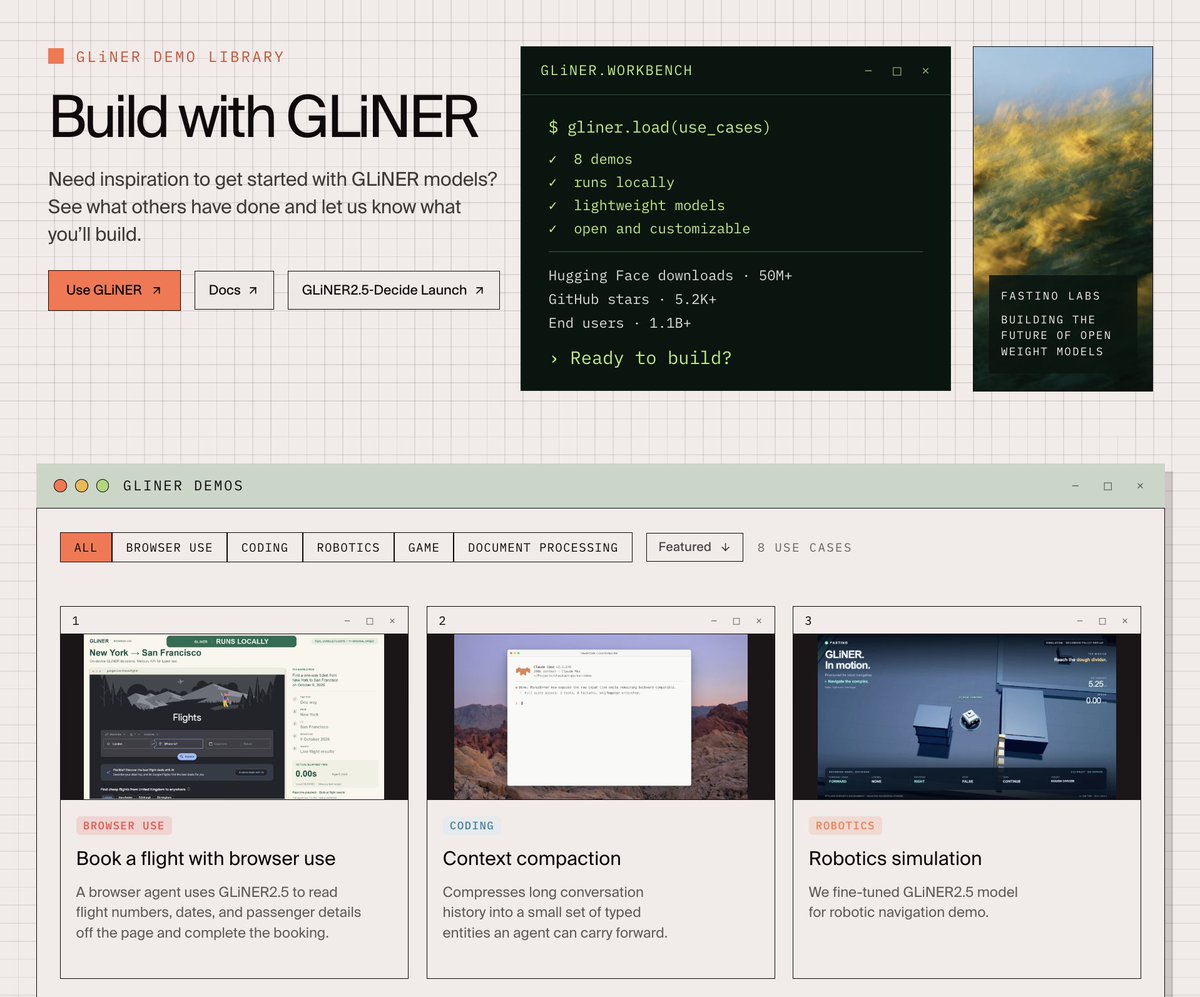Click the 'open and customizable' checklist line
The height and width of the screenshot is (997, 1200).
point(650,228)
